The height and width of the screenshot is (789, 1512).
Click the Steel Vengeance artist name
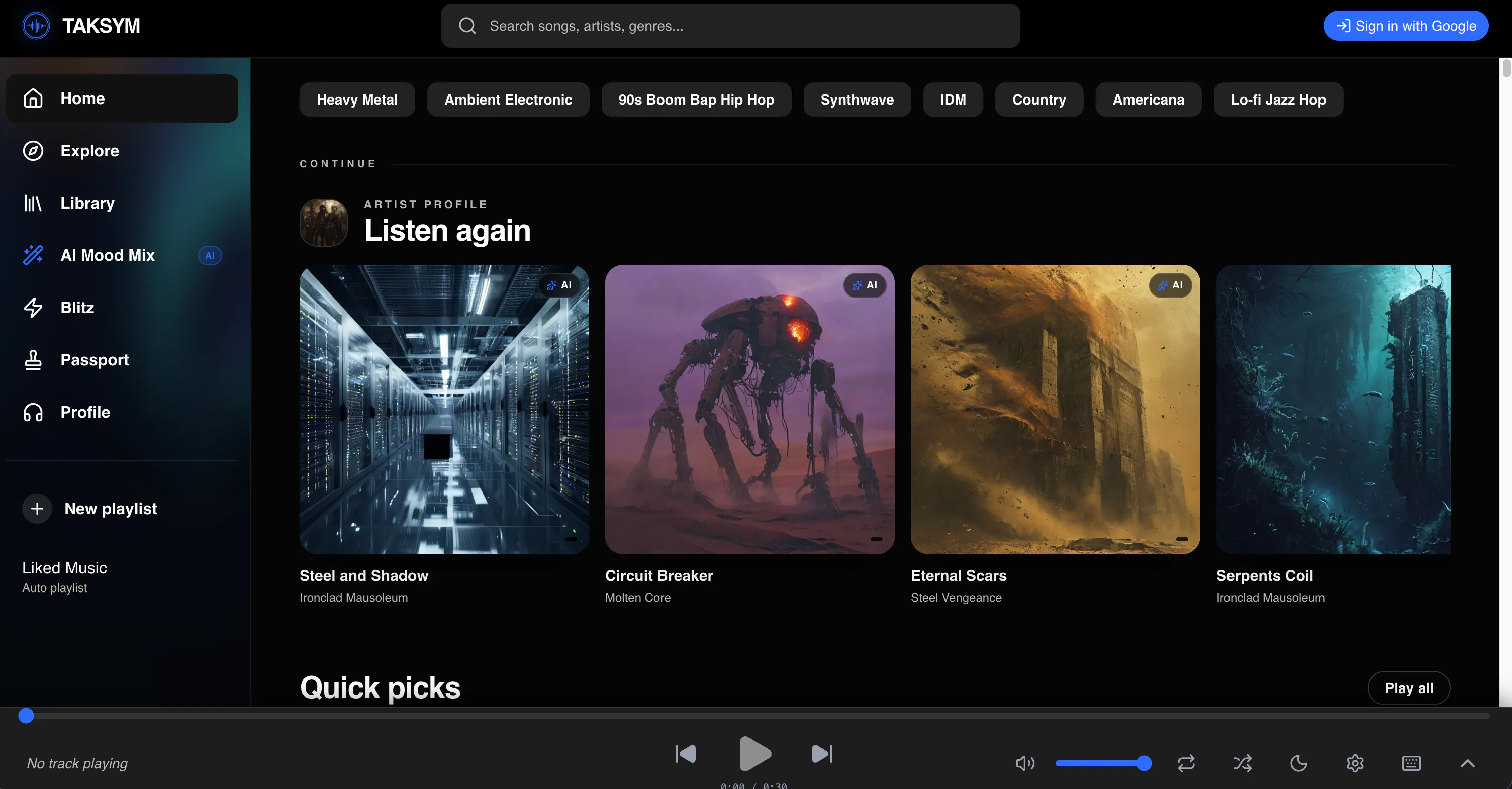[x=956, y=597]
